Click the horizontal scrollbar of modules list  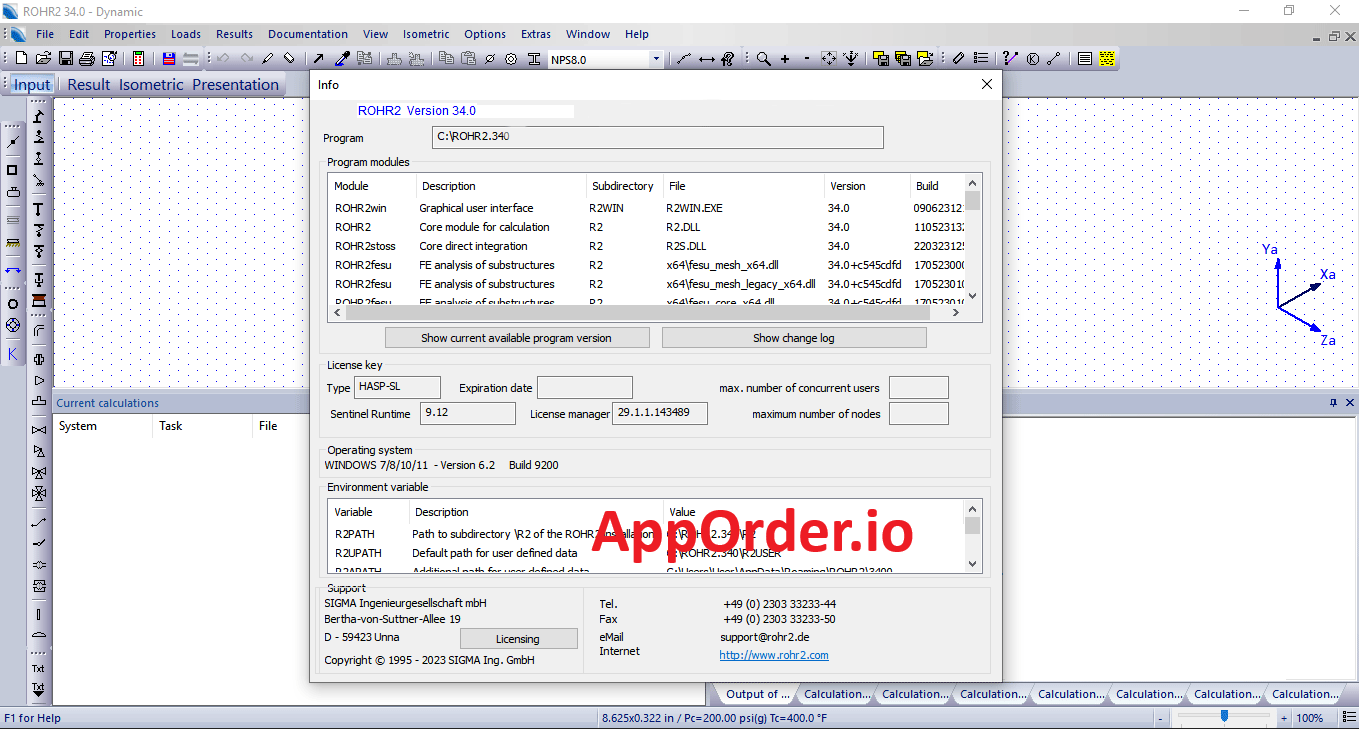[638, 312]
